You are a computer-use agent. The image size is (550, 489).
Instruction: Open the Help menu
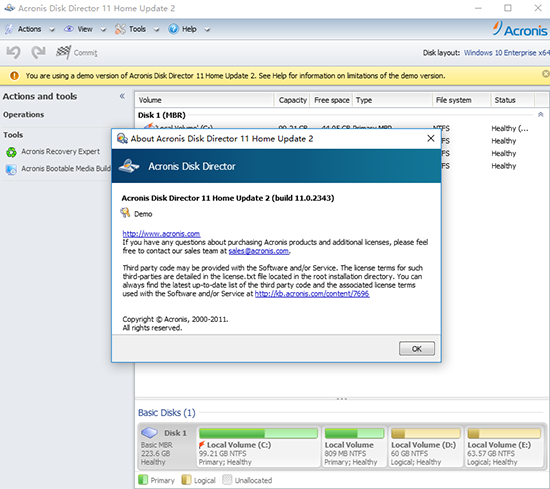tap(189, 29)
